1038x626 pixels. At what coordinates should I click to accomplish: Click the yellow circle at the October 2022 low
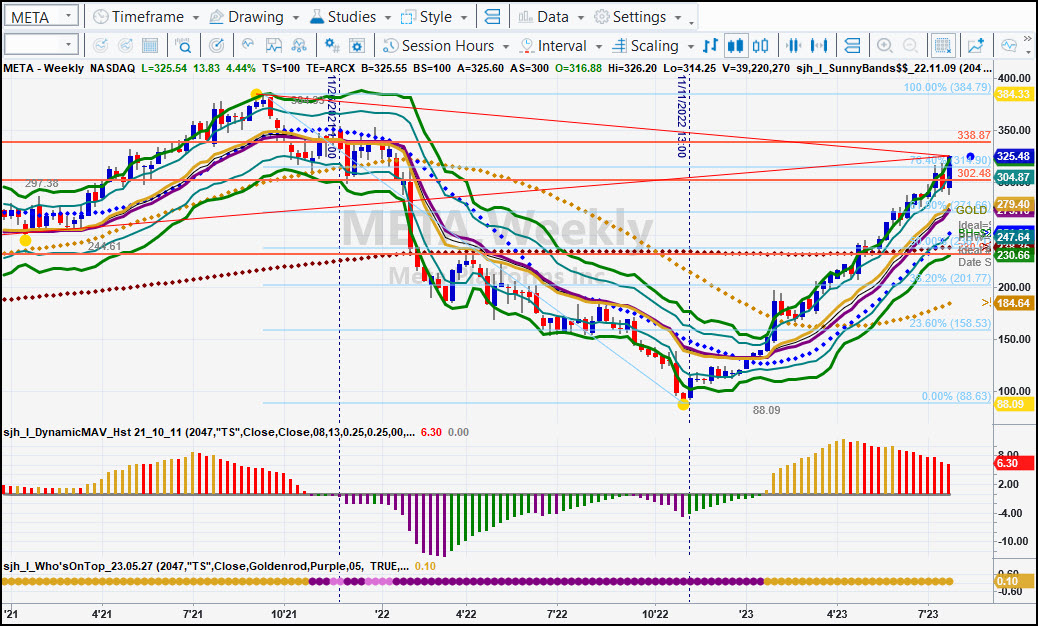pos(683,404)
